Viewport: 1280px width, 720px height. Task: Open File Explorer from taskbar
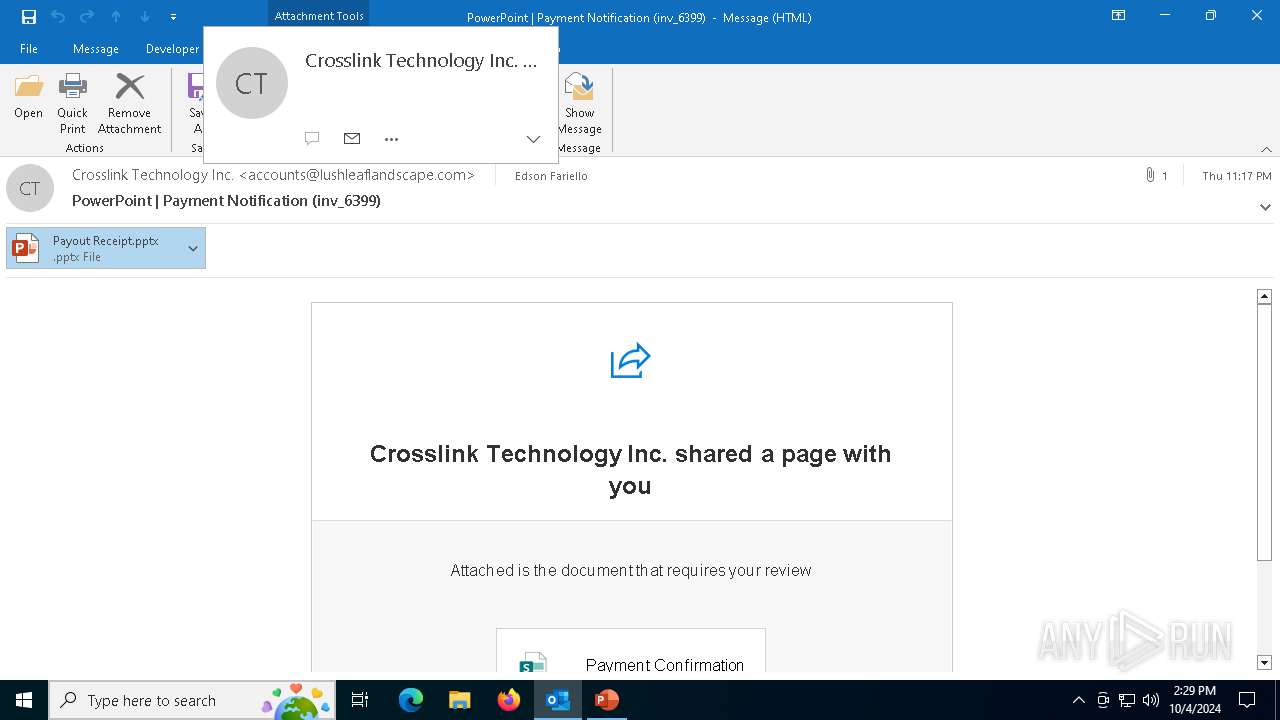click(x=459, y=700)
